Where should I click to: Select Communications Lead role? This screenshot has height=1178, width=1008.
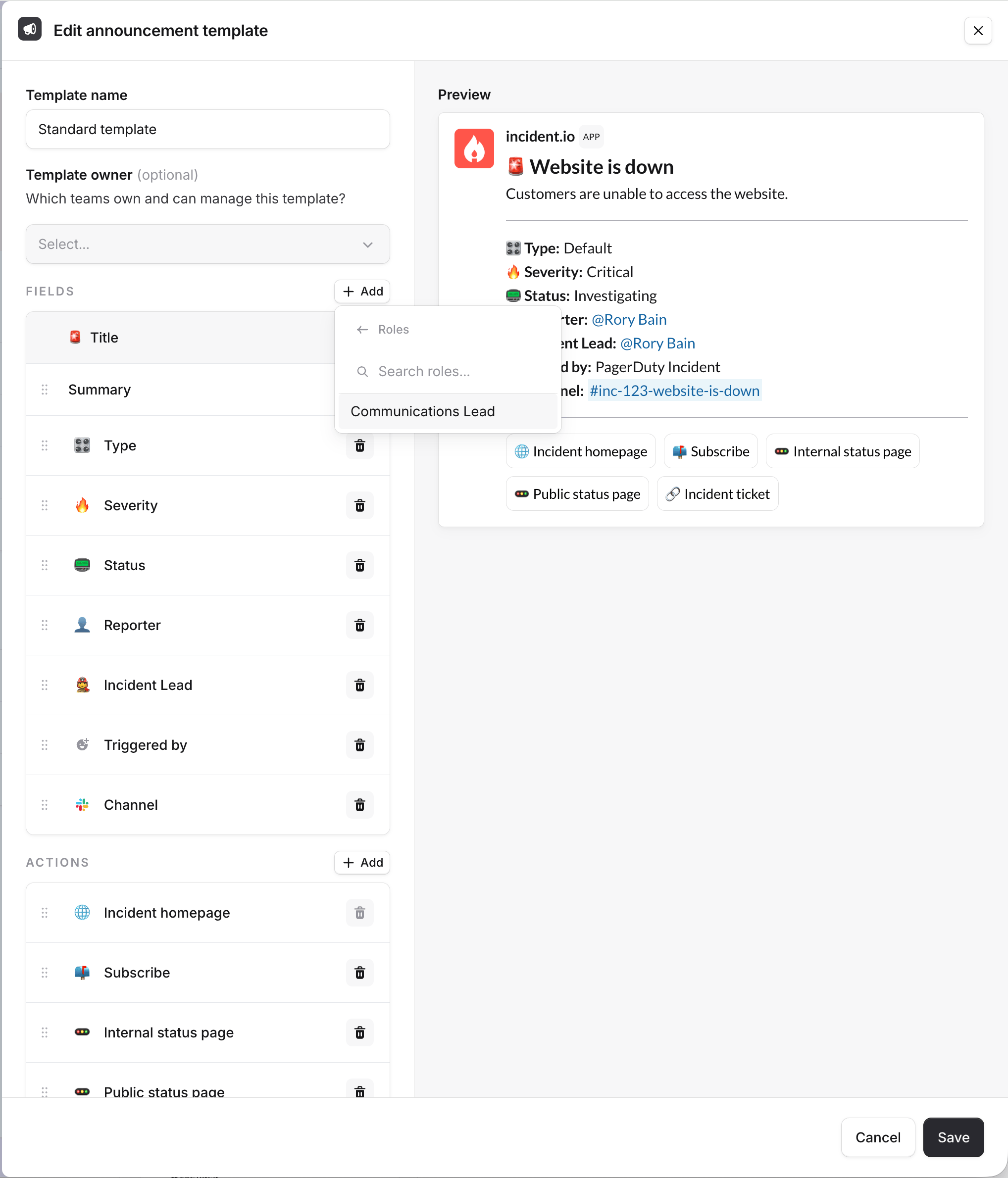448,412
